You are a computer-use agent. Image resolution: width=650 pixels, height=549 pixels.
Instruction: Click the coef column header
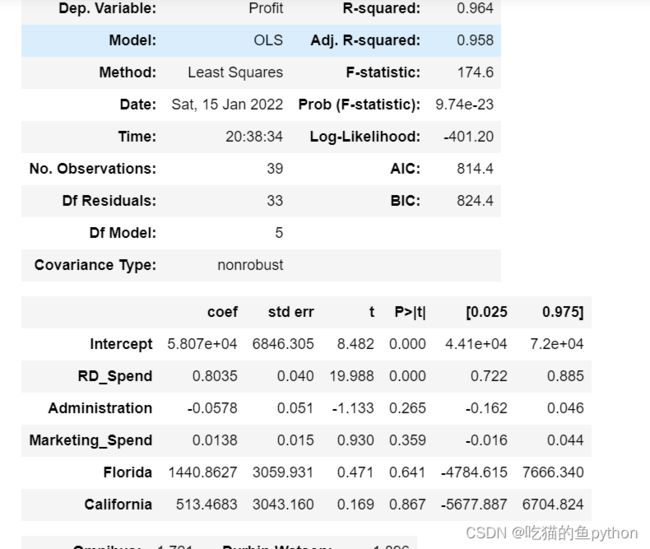[x=223, y=312]
